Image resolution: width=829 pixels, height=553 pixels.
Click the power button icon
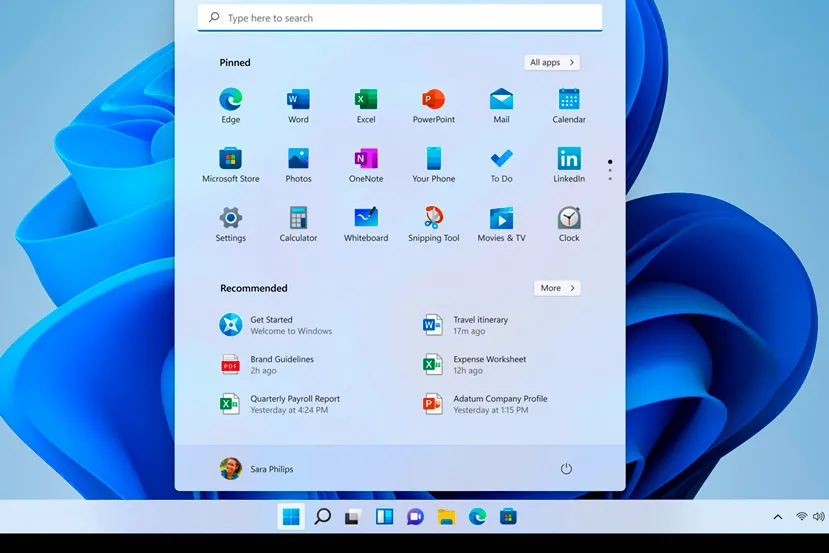coord(566,468)
